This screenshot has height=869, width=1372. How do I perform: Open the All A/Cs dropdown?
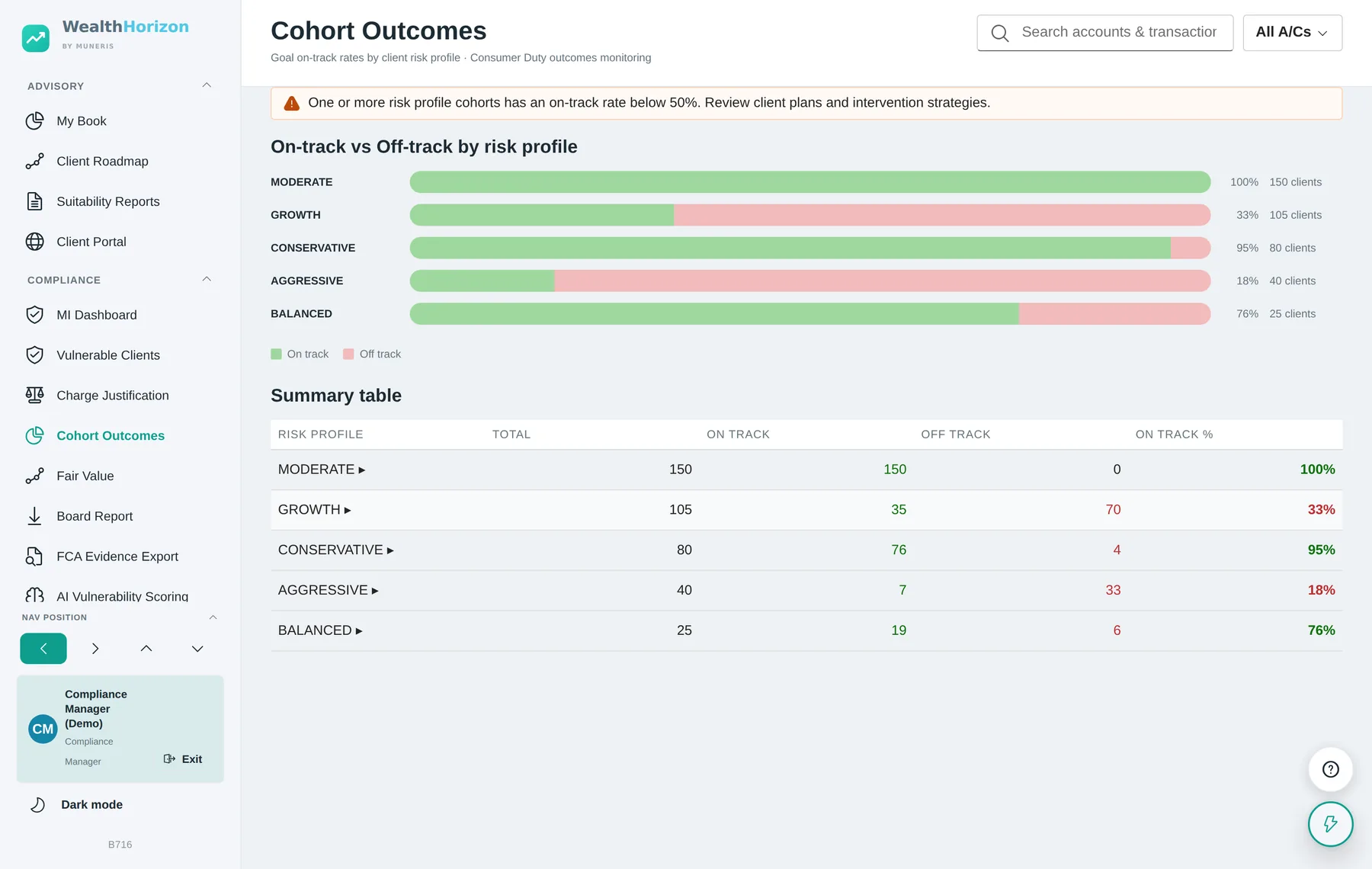1292,33
